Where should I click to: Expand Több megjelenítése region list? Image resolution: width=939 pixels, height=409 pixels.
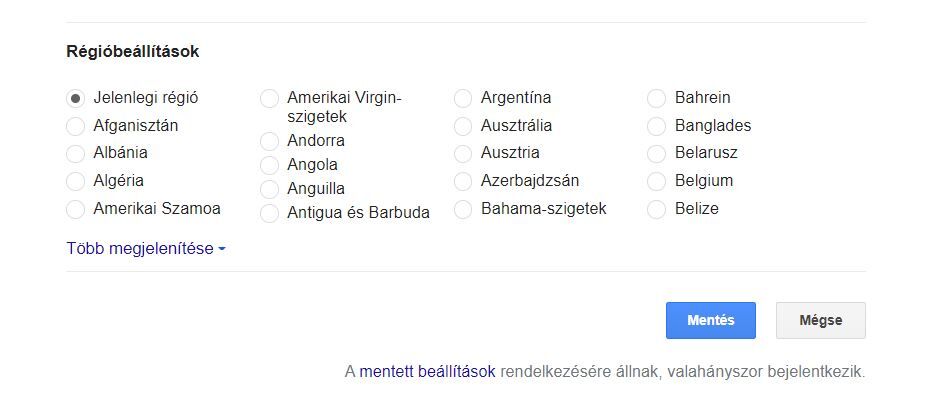pos(145,249)
